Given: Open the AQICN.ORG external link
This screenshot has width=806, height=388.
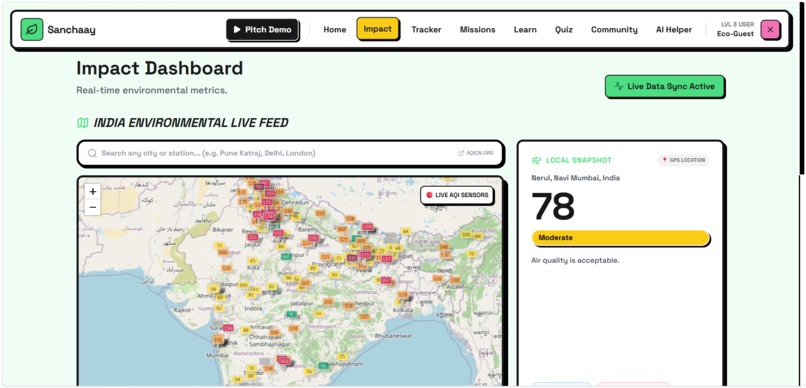Looking at the screenshot, I should (x=476, y=153).
